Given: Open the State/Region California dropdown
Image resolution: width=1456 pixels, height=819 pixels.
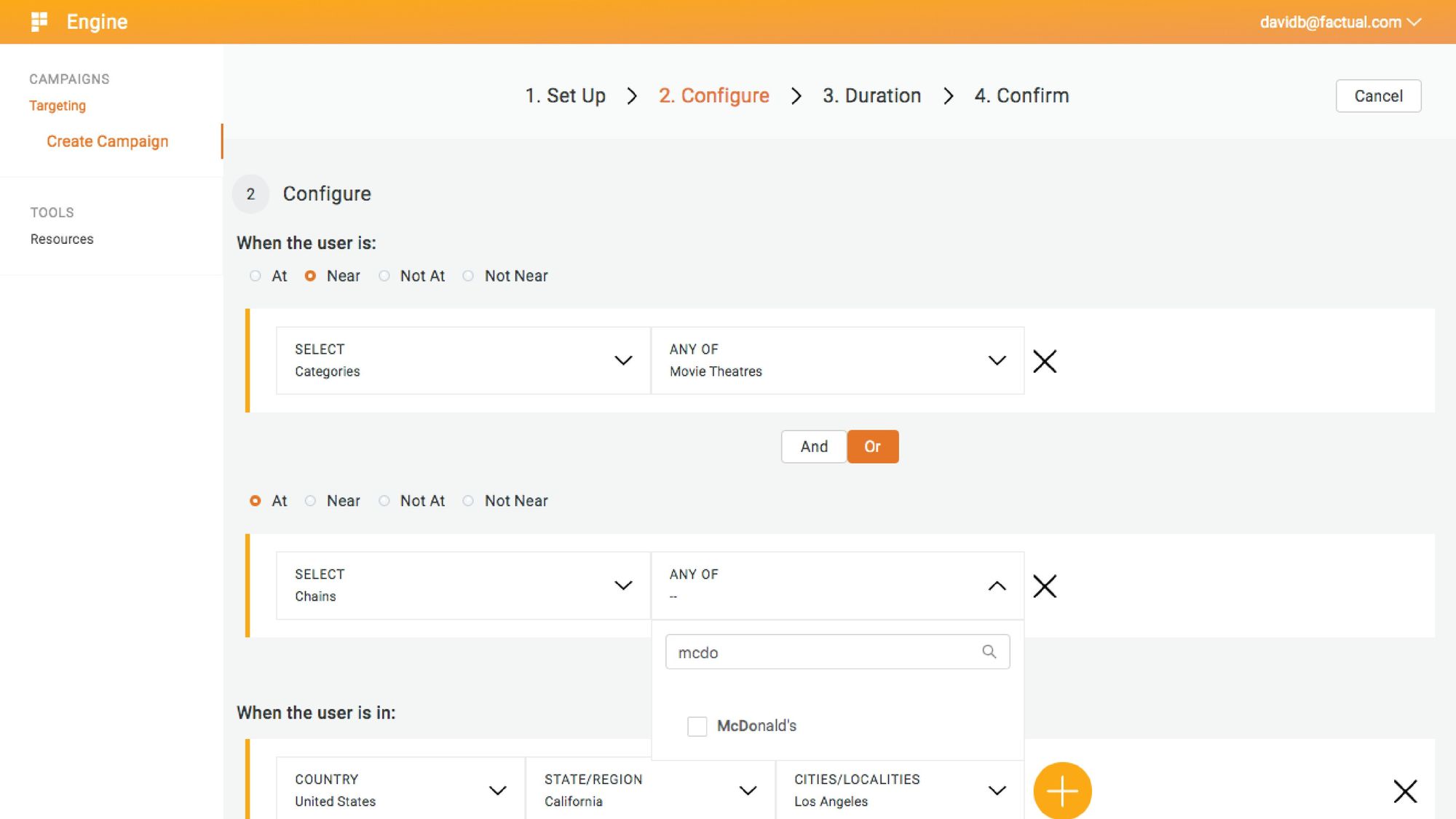Looking at the screenshot, I should click(x=650, y=790).
